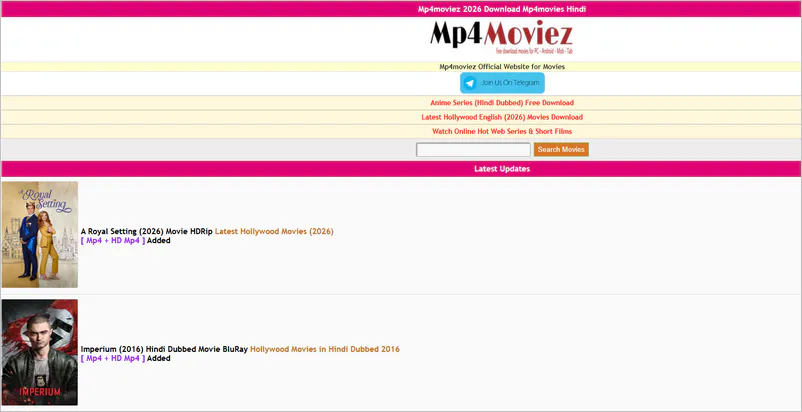Screen dimensions: 802x412
Task: Click the Latest Updates header bar
Action: (401, 169)
